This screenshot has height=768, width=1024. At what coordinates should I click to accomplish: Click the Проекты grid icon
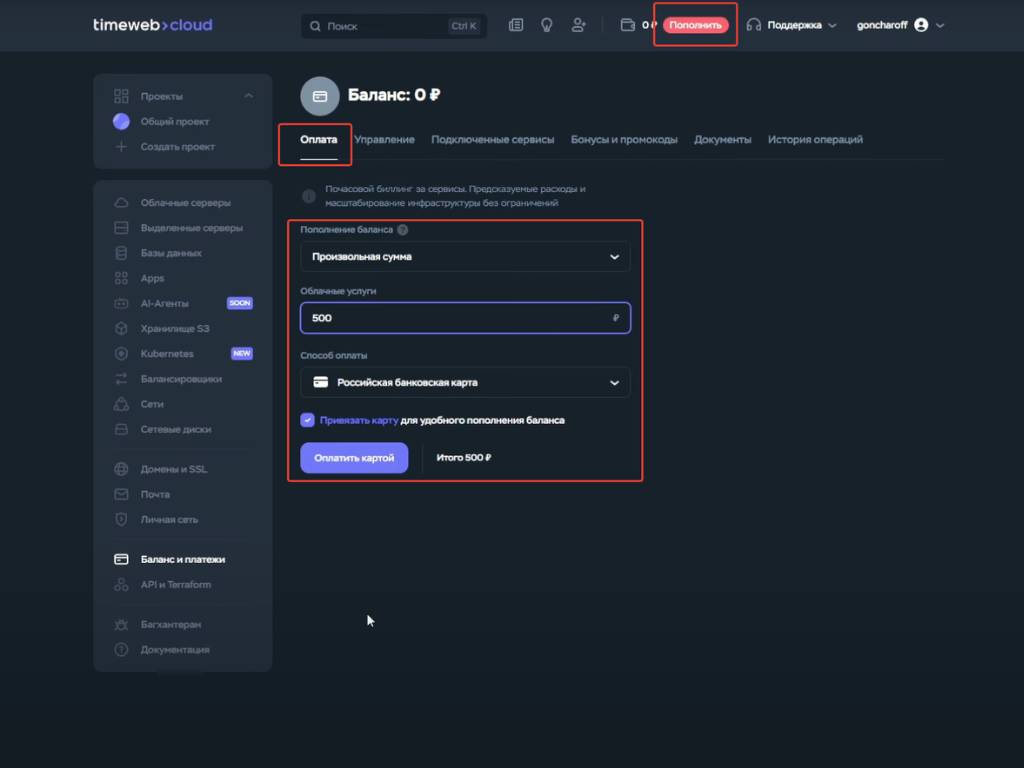click(x=121, y=96)
